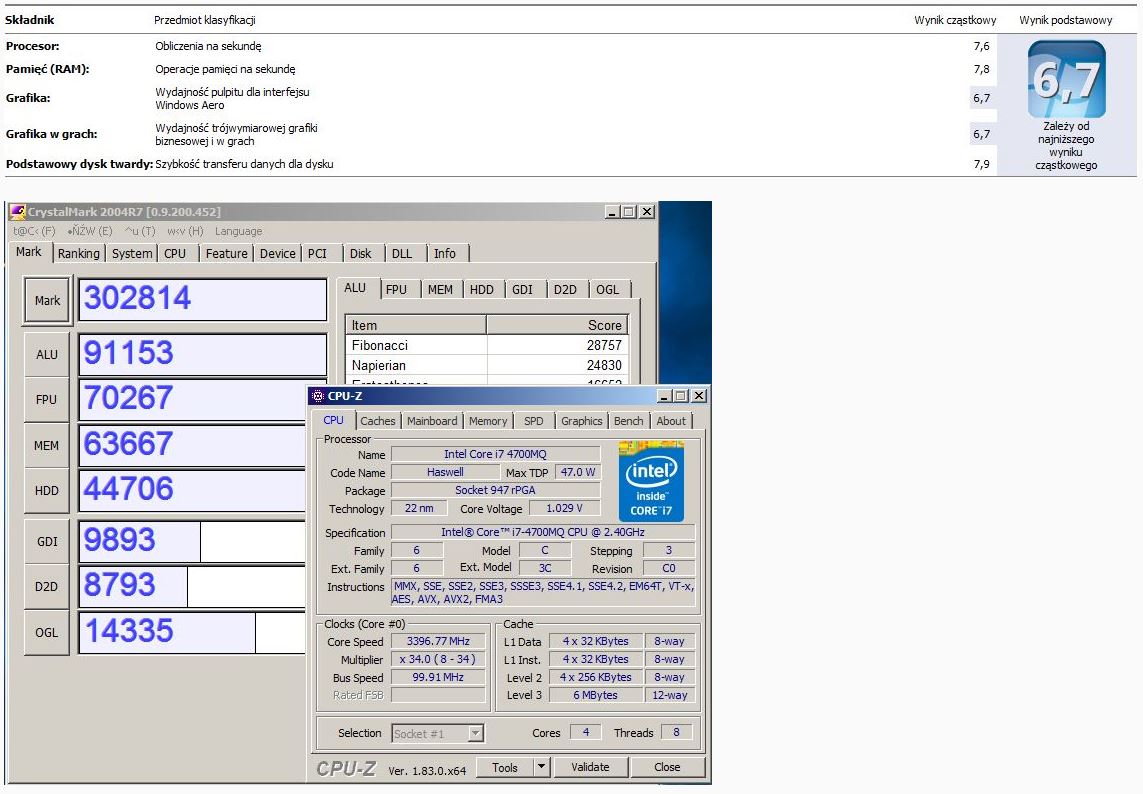The height and width of the screenshot is (794, 1143).
Task: Open the Socket #1 selection combo box
Action: point(437,733)
